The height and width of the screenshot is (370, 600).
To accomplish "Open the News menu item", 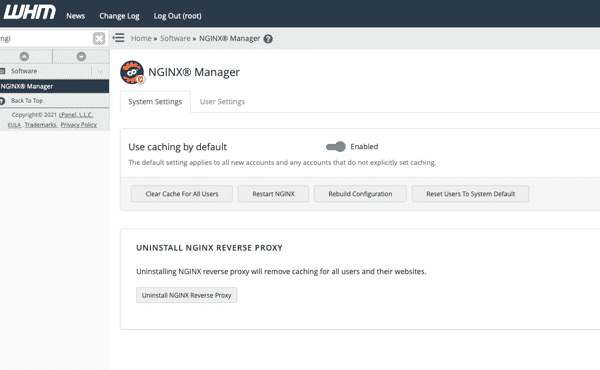I will coord(75,16).
